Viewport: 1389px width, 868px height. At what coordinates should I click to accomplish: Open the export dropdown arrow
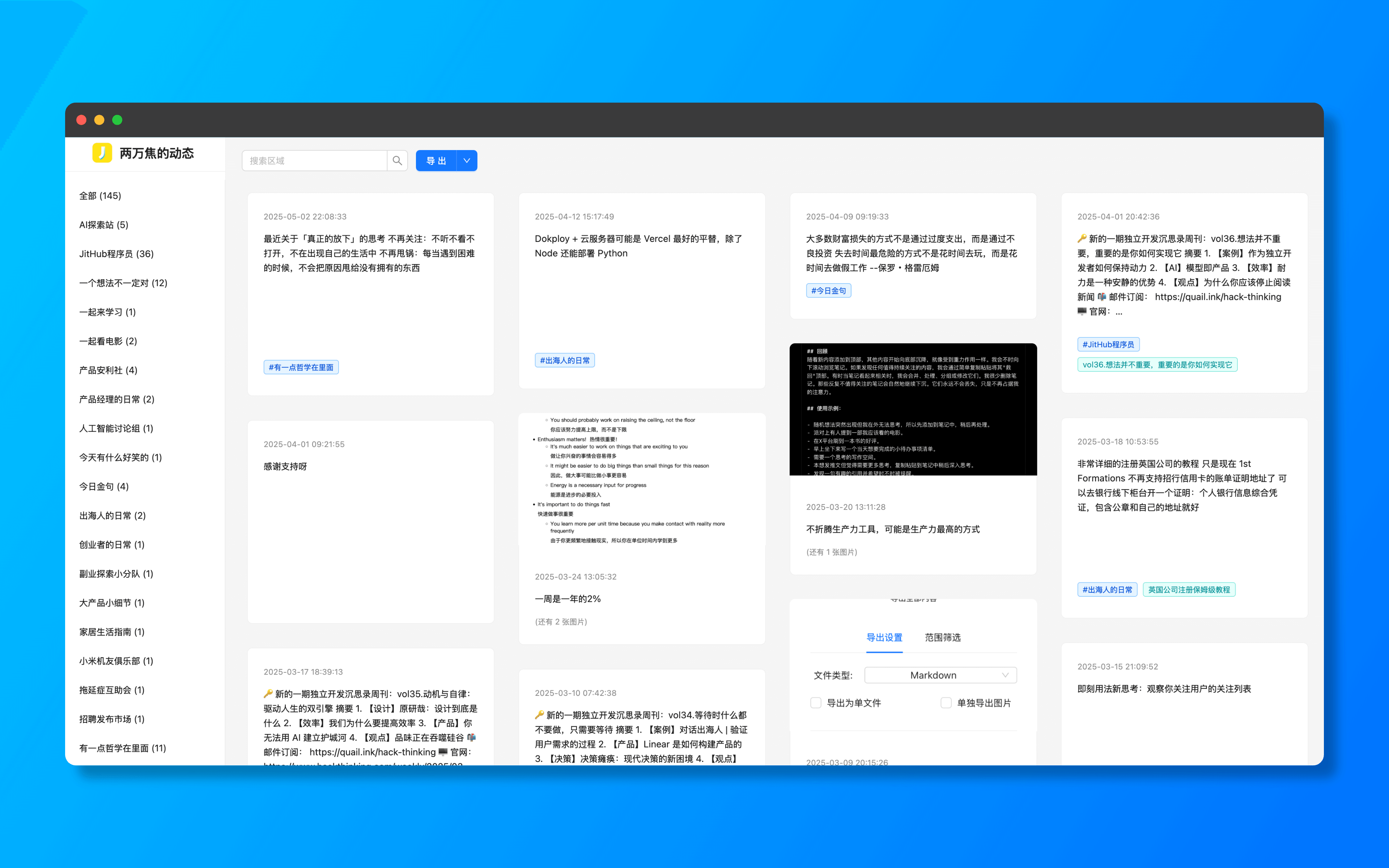pyautogui.click(x=467, y=161)
